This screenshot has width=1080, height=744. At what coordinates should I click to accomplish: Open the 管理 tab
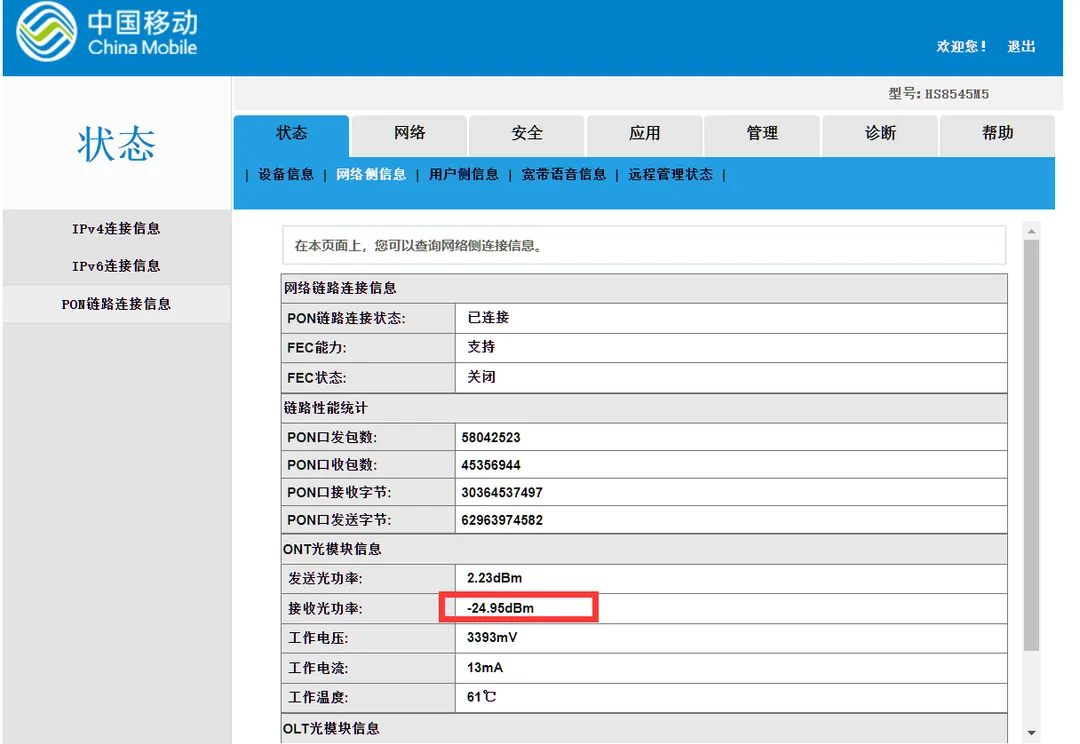762,134
